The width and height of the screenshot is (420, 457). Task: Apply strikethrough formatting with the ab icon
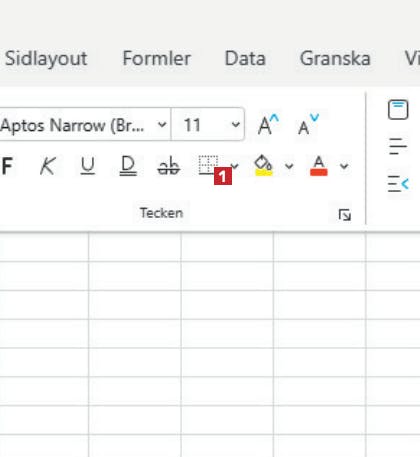tap(169, 166)
